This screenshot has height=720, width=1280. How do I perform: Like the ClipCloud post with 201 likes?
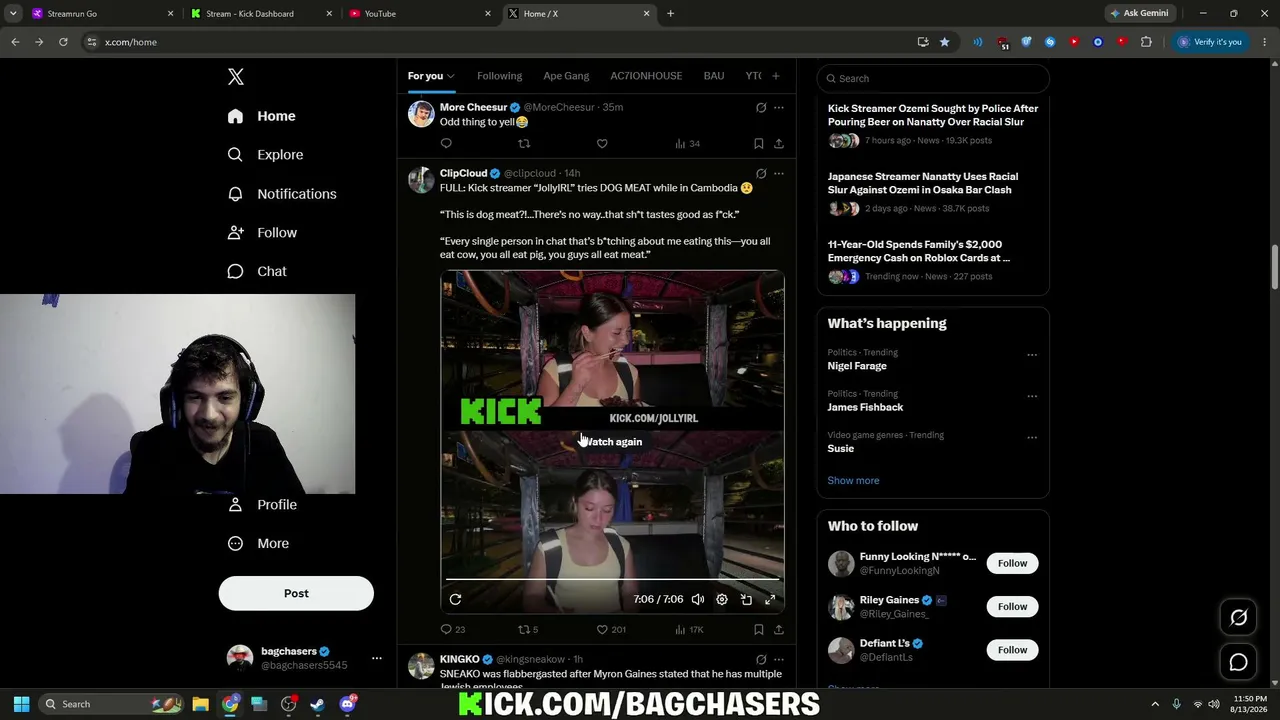(611, 630)
